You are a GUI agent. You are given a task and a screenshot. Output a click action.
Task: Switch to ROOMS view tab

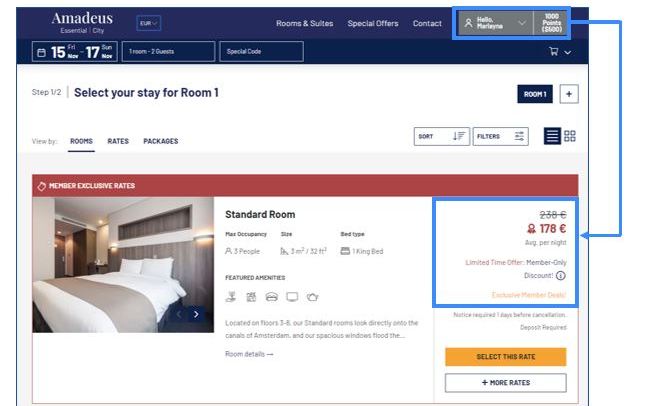(81, 141)
